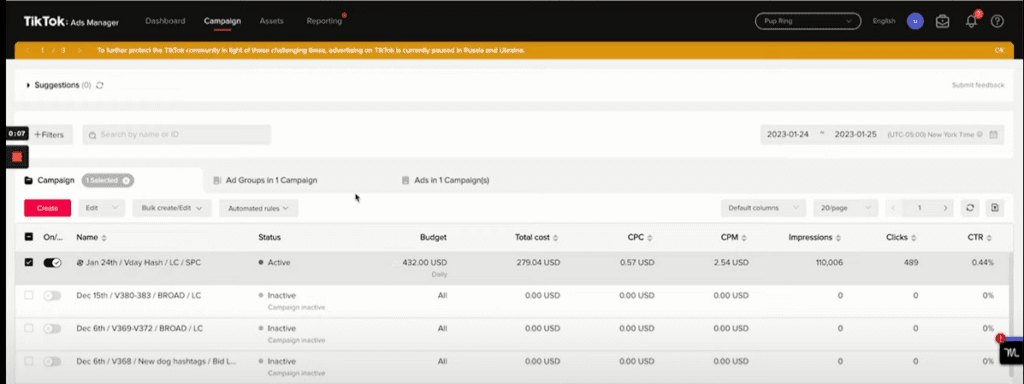Sort the table by Impressions
Image resolution: width=1024 pixels, height=384 pixels.
(838, 238)
